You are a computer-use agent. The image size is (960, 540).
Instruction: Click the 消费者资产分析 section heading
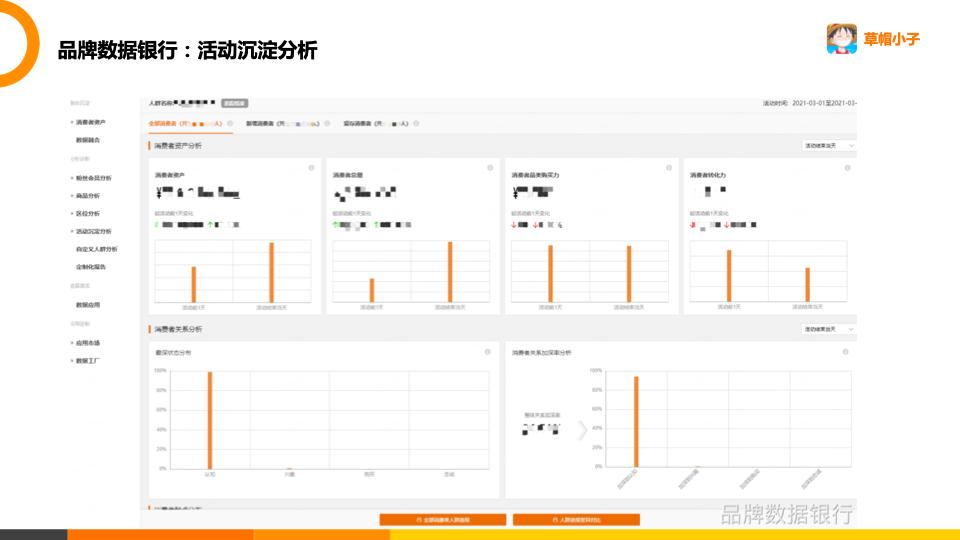point(178,146)
